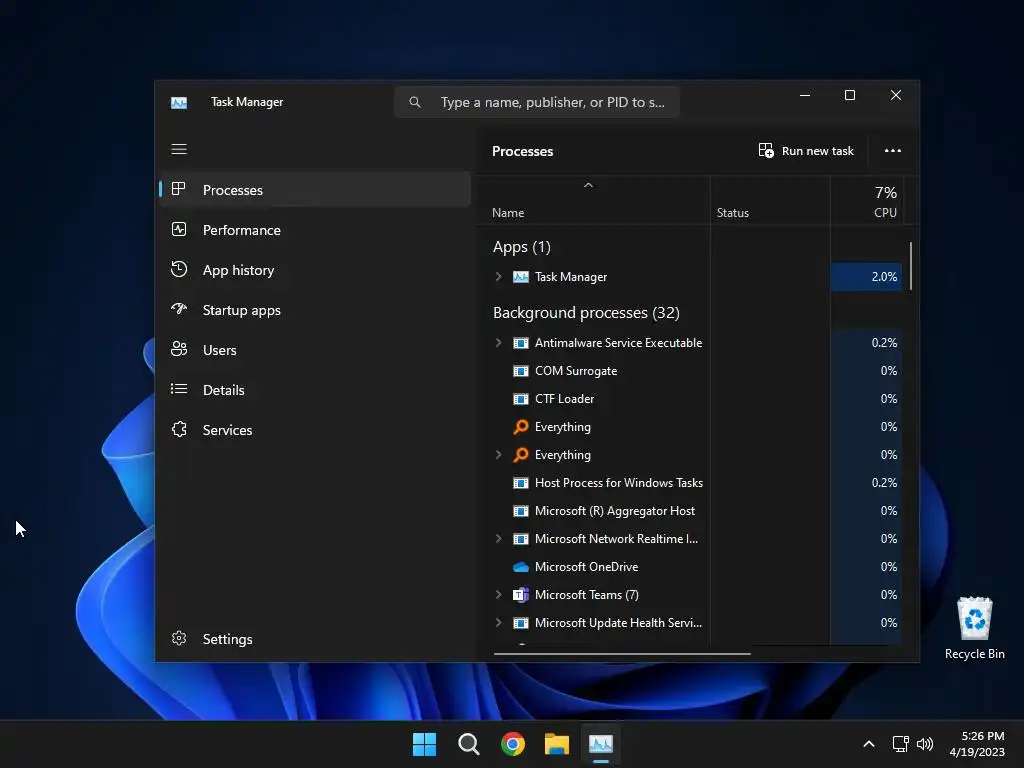Sort by the Status column header

coord(770,201)
